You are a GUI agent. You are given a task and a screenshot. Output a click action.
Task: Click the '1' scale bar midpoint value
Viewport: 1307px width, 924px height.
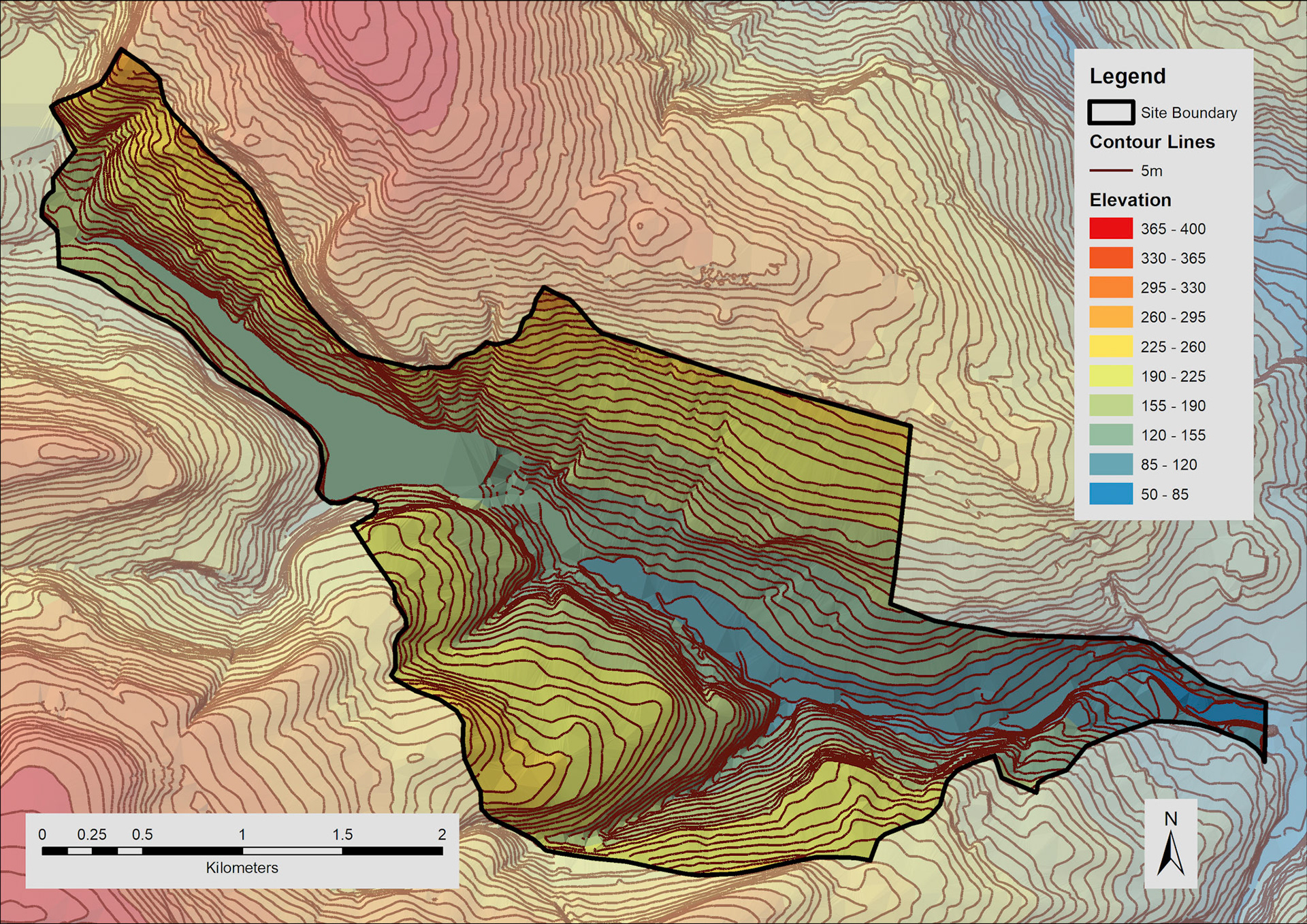242,835
